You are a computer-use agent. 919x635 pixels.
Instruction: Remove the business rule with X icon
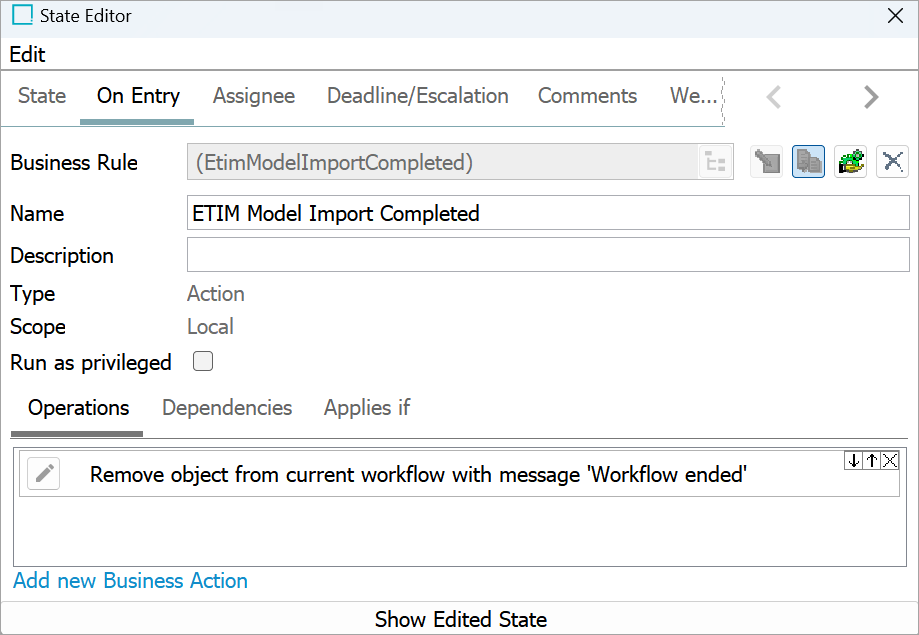892,162
